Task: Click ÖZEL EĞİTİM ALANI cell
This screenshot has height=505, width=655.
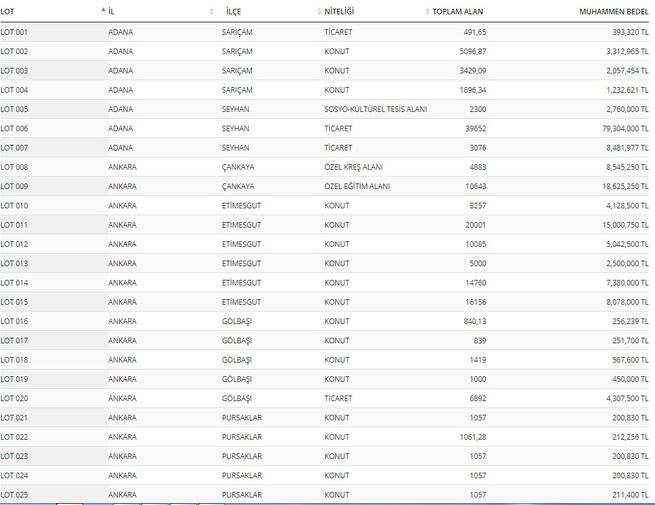Action: click(x=357, y=186)
